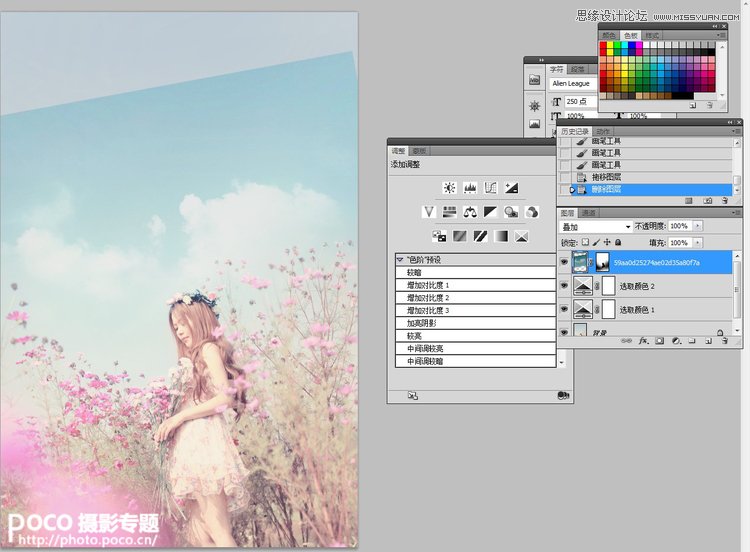Select the preset 增加对比度 2
Viewport: 750px width, 552px height.
(476, 298)
